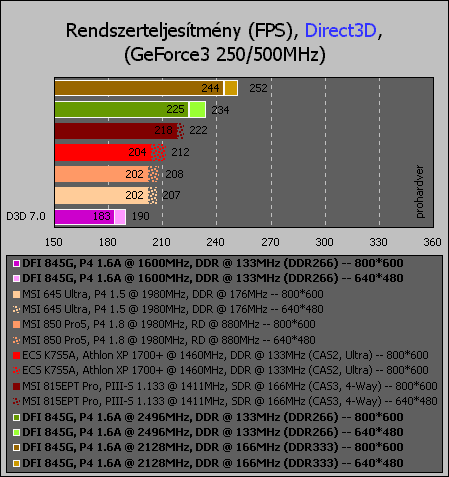The height and width of the screenshot is (477, 449).
Task: Click the 330 tick label on the x-axis
Action: [x=378, y=242]
